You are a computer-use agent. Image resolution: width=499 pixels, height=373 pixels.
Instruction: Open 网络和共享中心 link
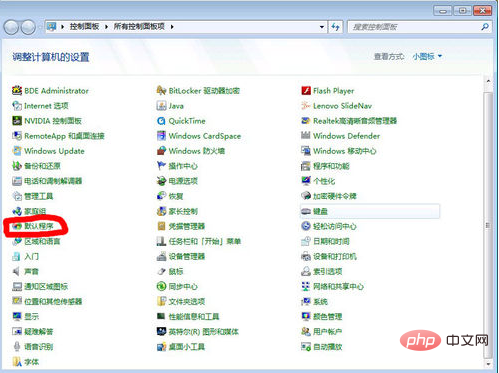tap(338, 286)
